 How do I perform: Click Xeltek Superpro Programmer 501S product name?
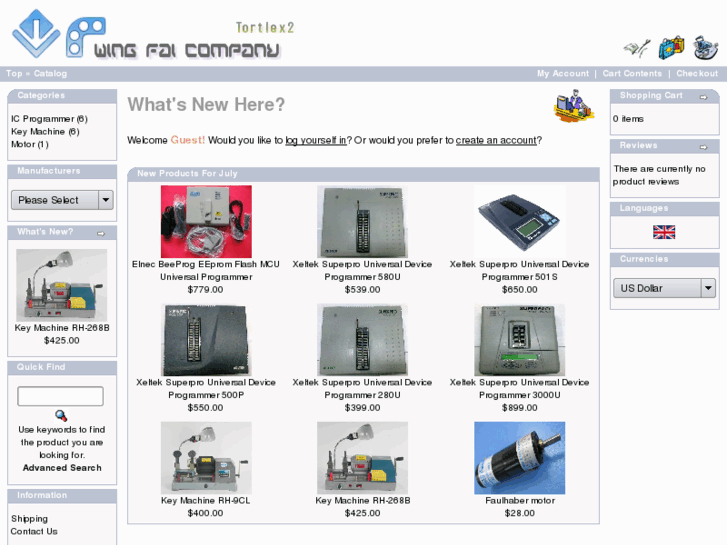tap(519, 270)
